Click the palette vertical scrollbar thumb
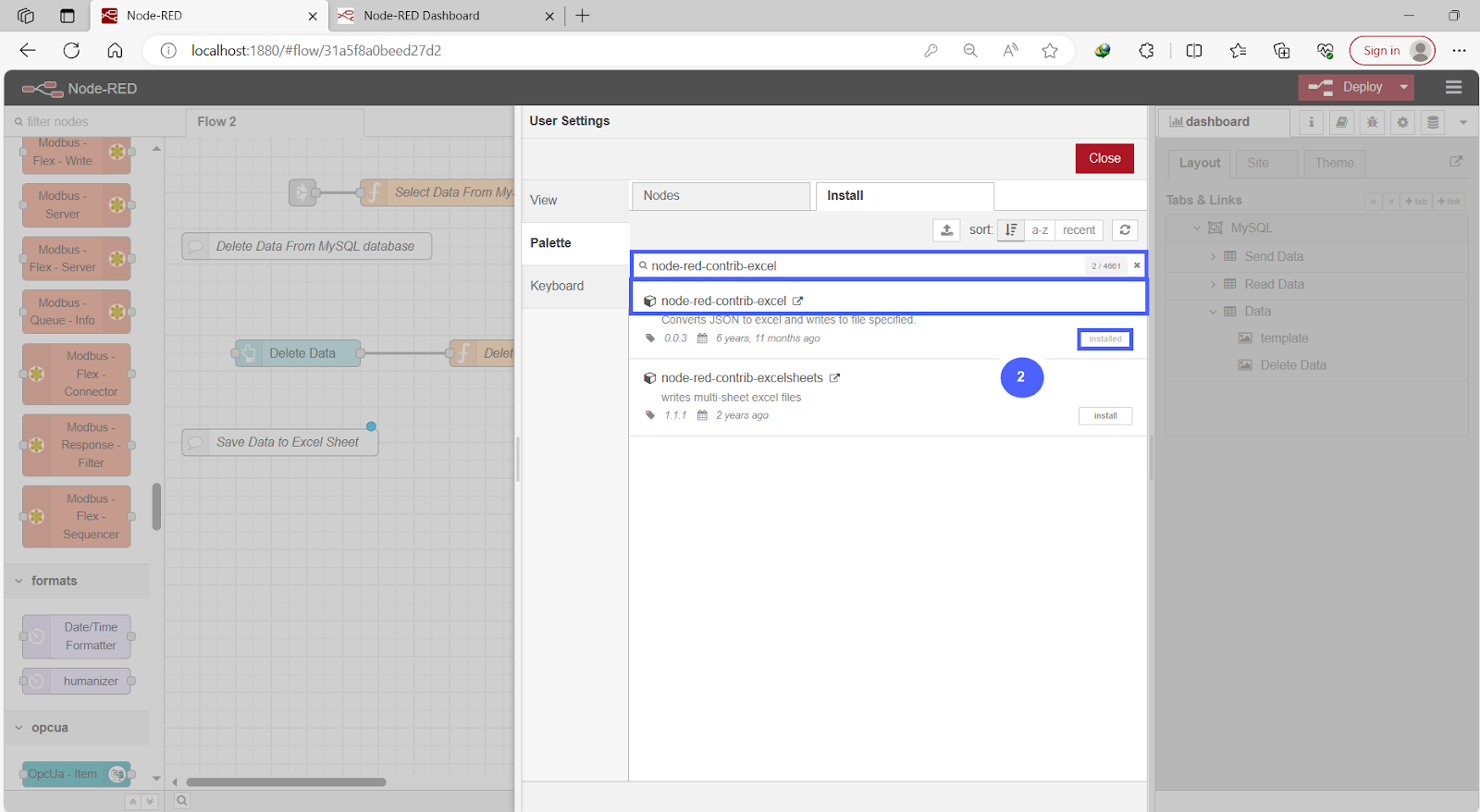Viewport: 1480px width, 812px height. point(156,507)
